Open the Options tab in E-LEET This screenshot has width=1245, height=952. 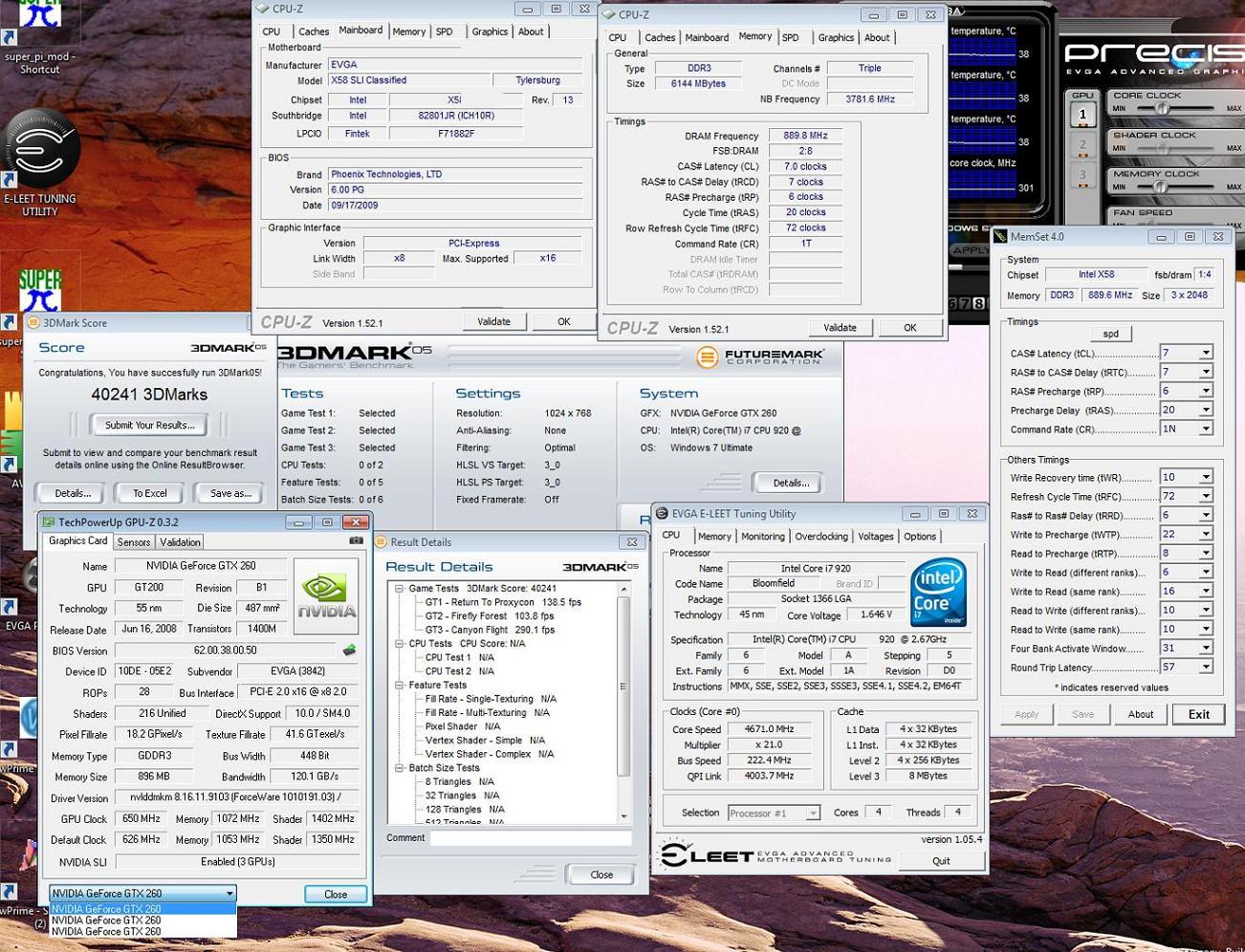(x=920, y=536)
